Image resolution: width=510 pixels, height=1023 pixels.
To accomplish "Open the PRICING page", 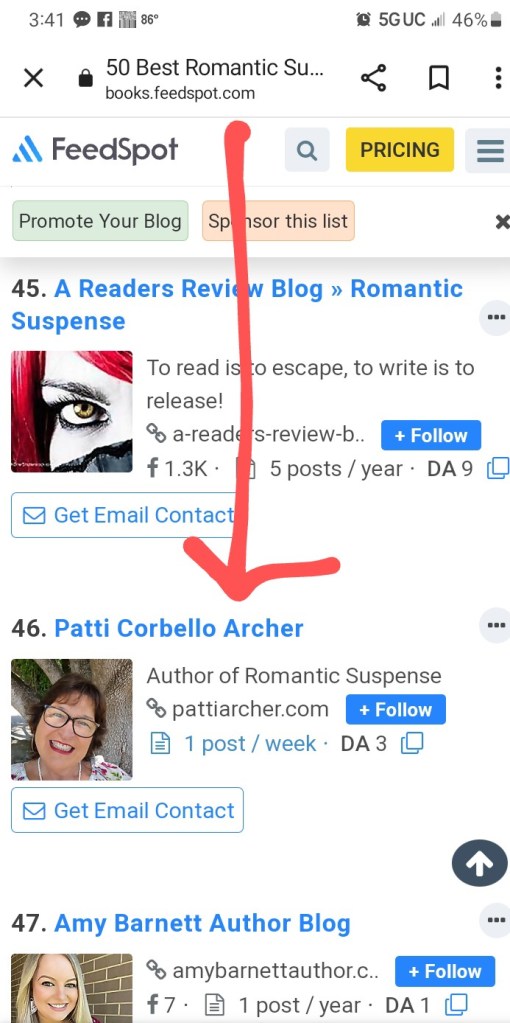I will coord(400,150).
